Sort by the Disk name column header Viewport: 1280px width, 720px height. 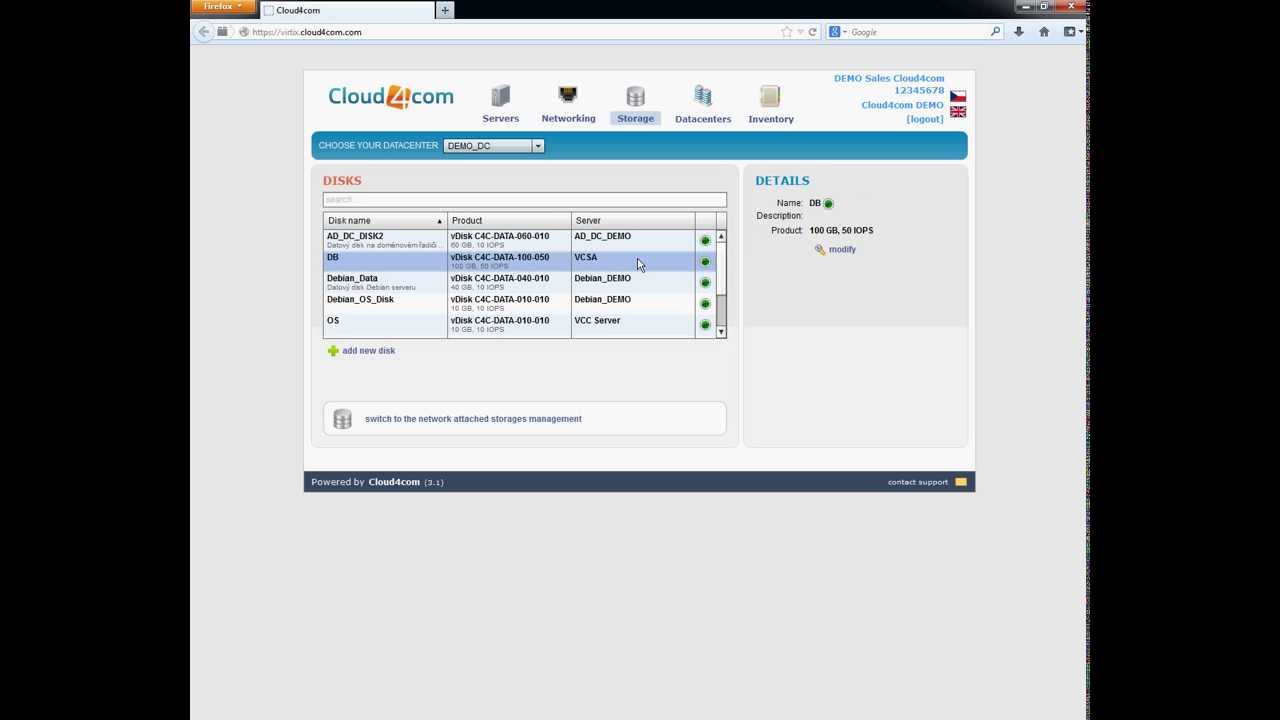[x=385, y=221]
